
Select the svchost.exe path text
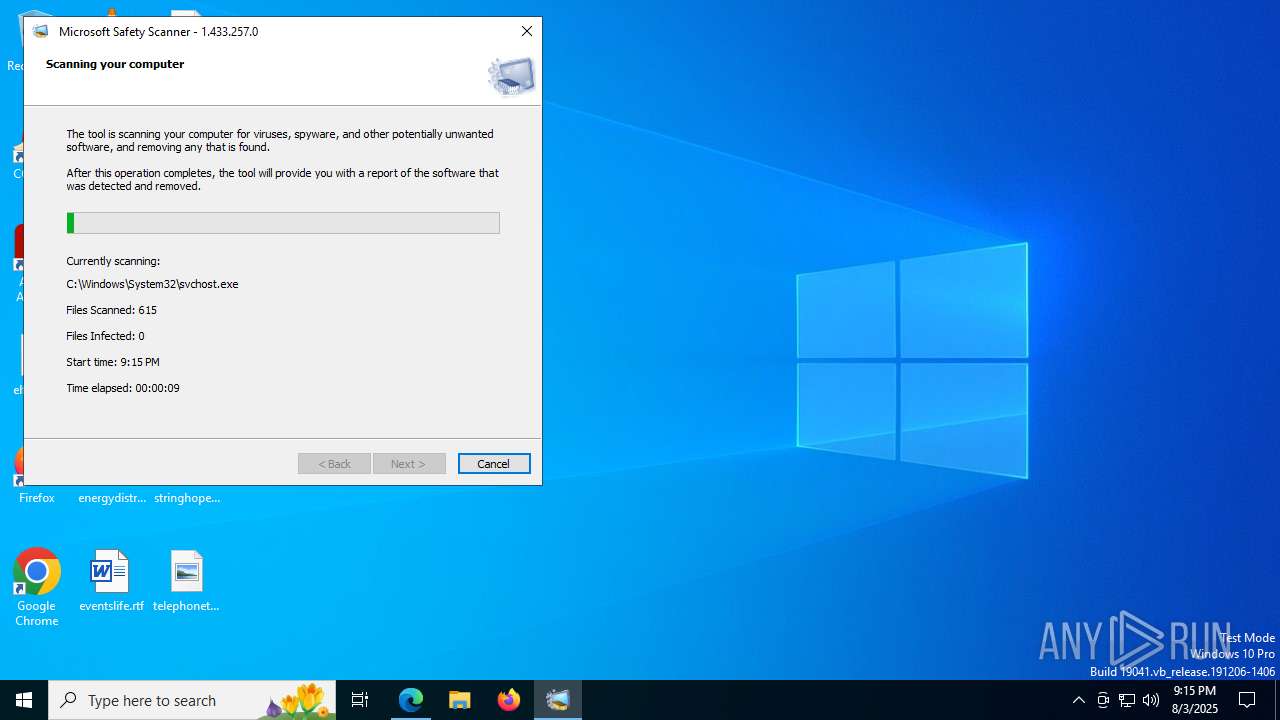click(152, 284)
